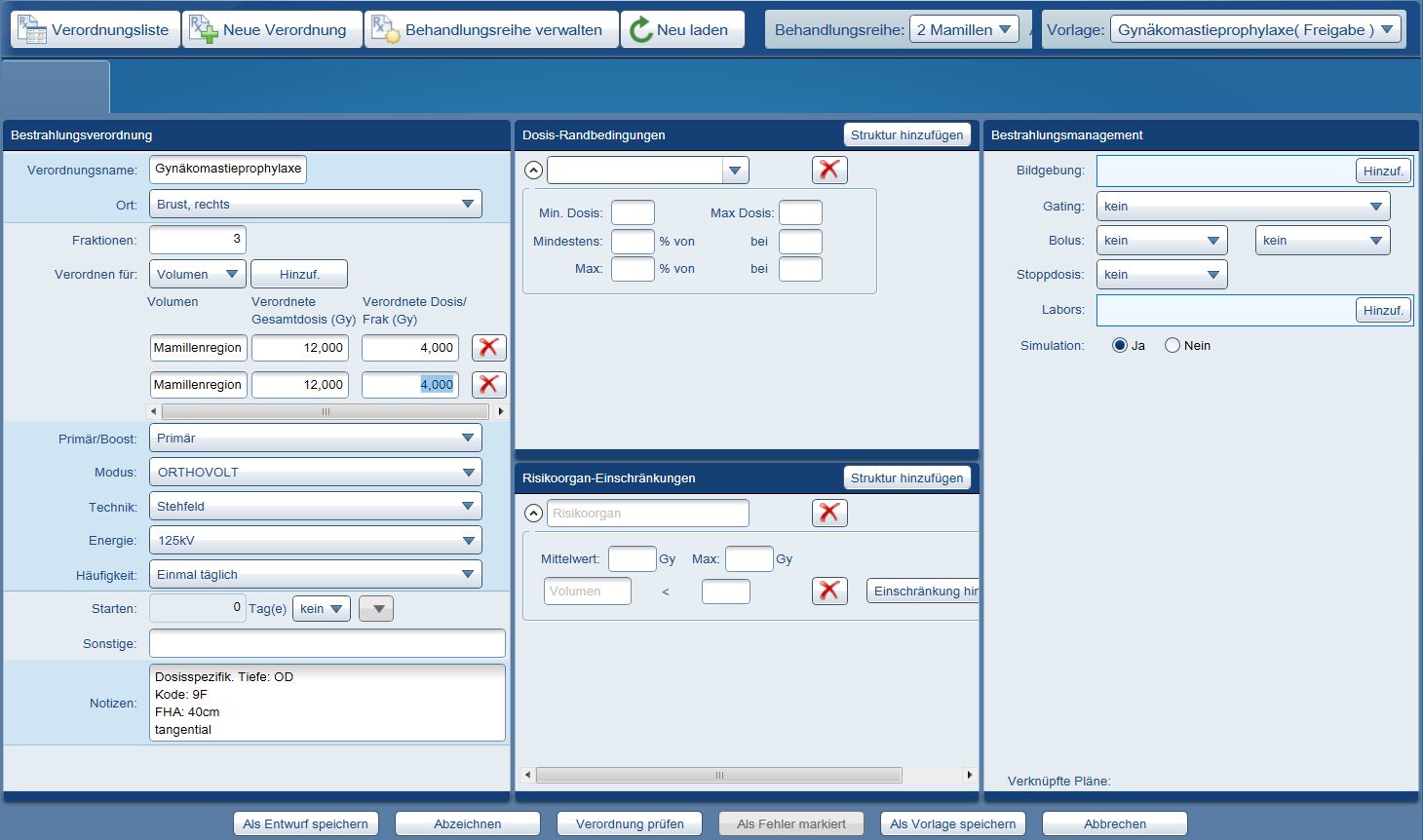Collapse the Risikoorgan section toggle
1423x840 pixels.
533,513
